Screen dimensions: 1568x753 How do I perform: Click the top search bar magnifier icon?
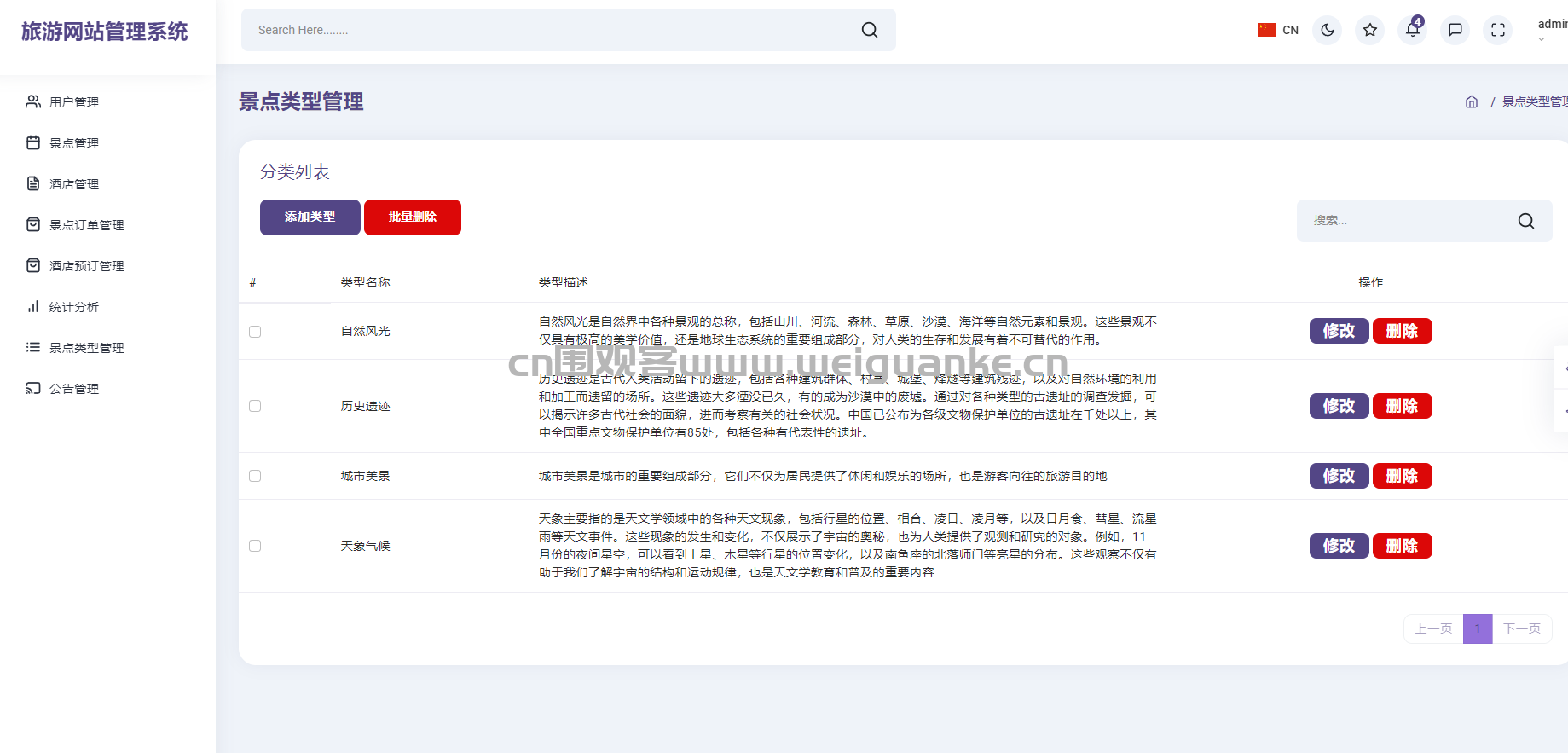(x=869, y=30)
